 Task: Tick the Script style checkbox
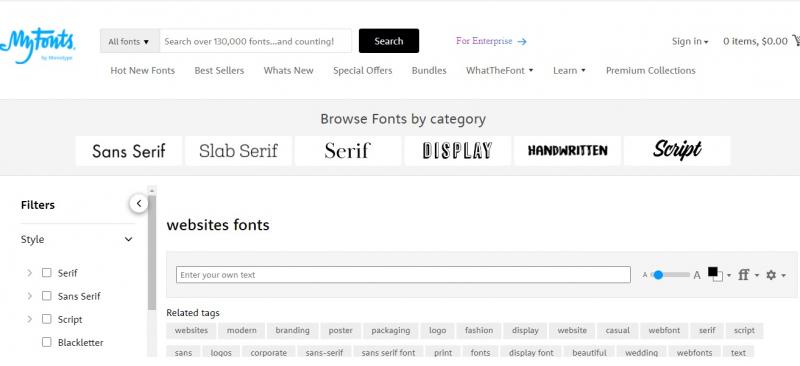click(x=46, y=319)
